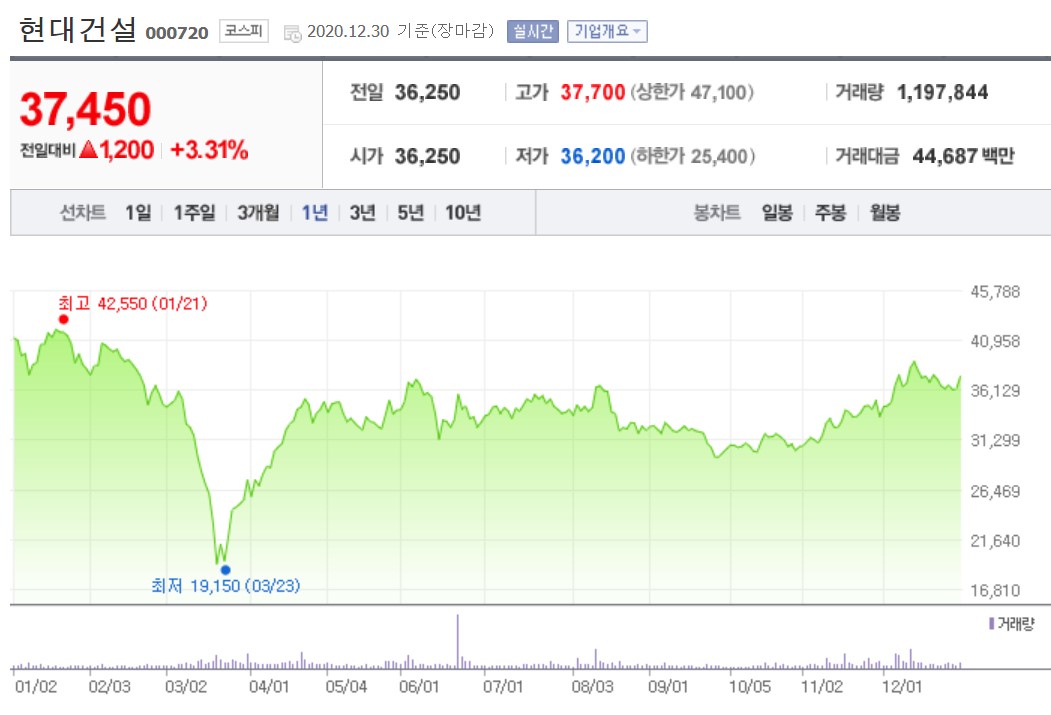Screen dimensions: 1051x715
Task: Click the current price 37,450
Action: 85,109
